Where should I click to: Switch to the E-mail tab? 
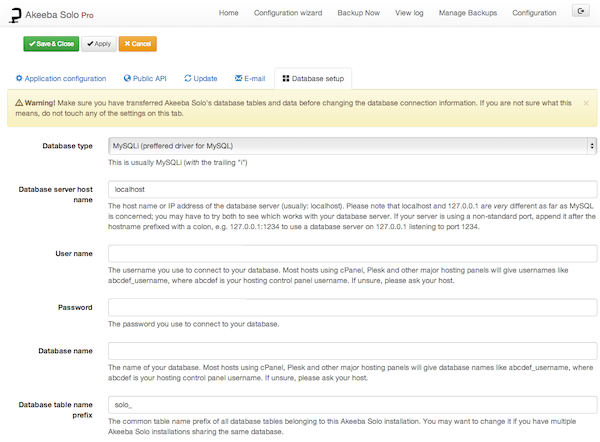pos(249,78)
